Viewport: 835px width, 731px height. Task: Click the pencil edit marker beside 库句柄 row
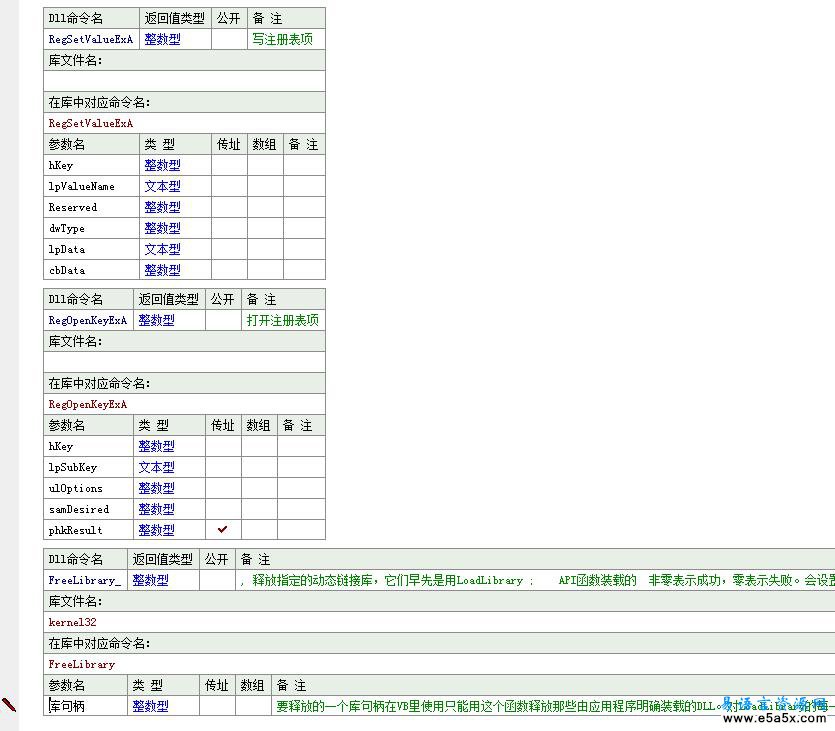pos(9,705)
